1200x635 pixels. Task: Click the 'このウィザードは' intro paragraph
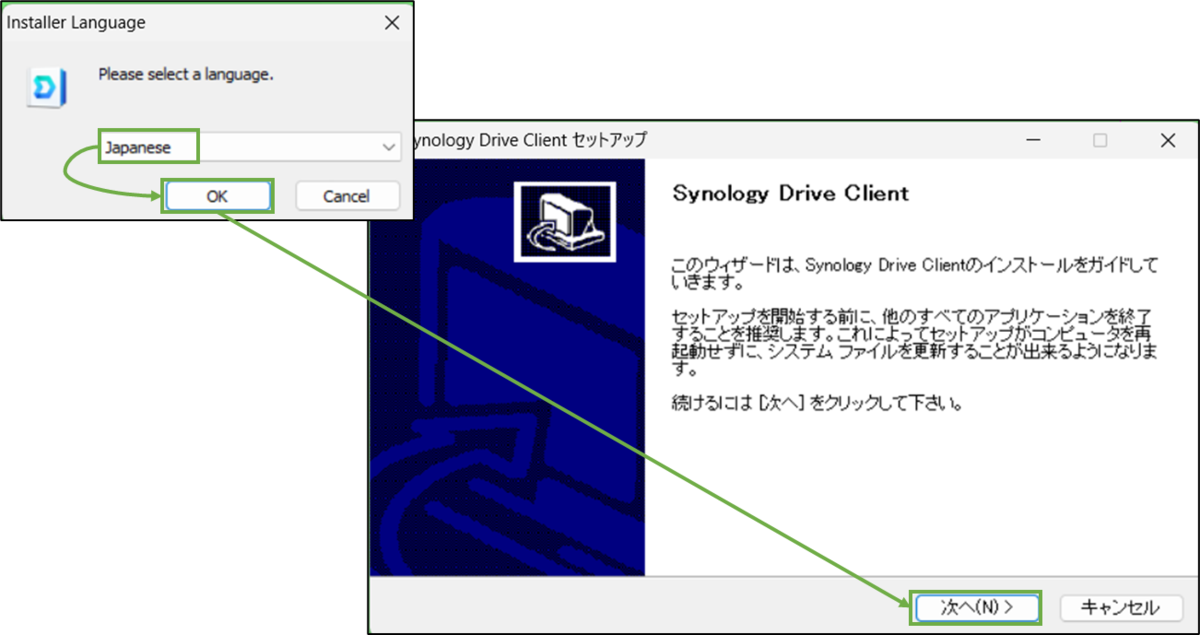915,275
